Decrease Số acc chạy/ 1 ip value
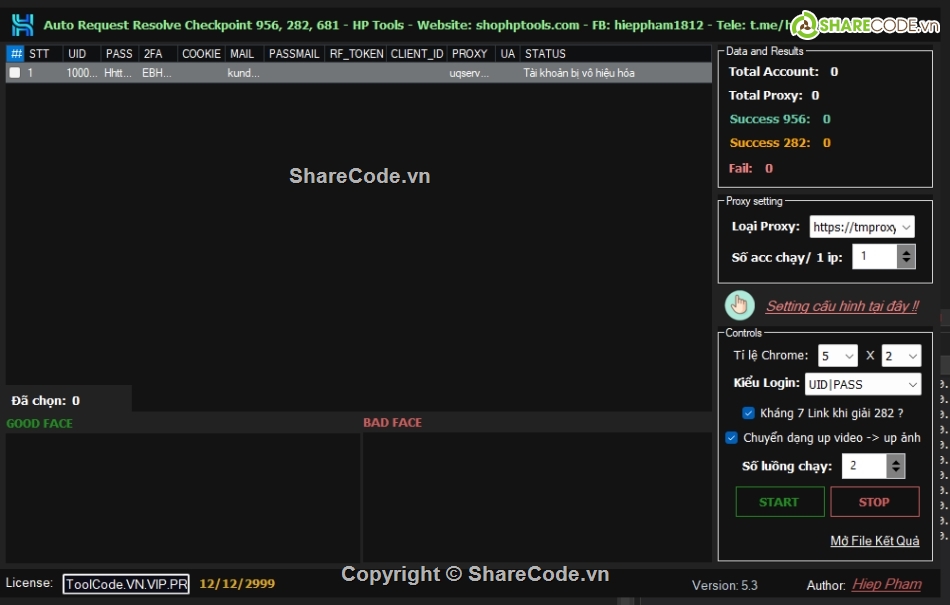950x605 pixels. tap(906, 262)
